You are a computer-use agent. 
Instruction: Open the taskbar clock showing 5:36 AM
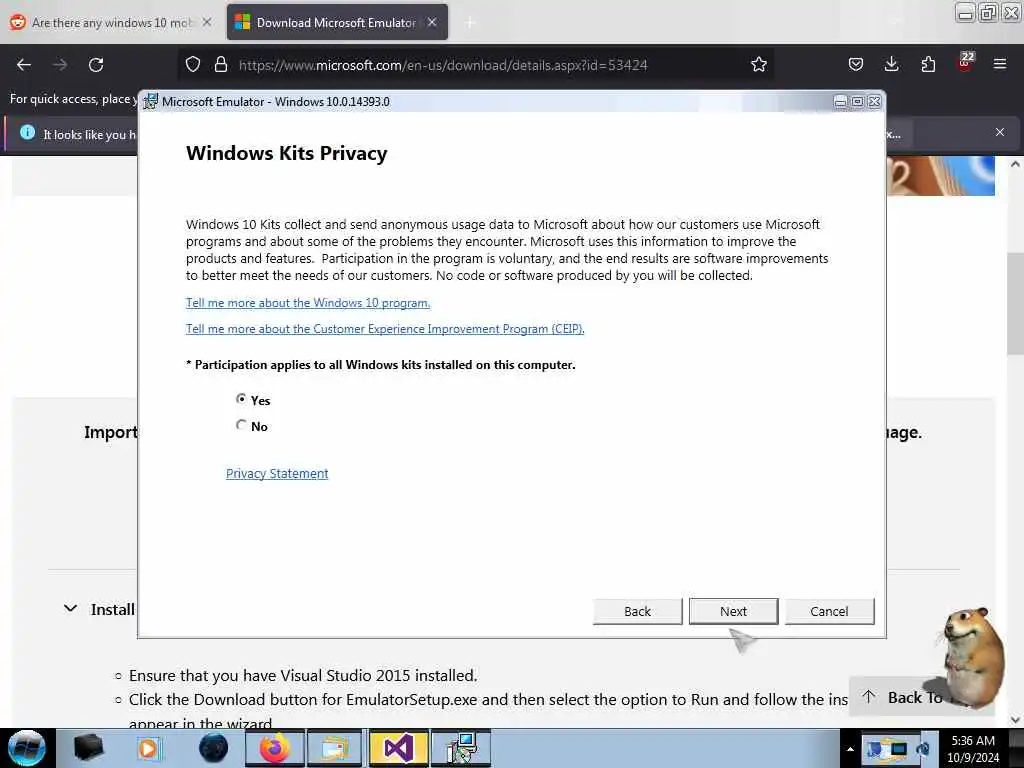pos(973,749)
